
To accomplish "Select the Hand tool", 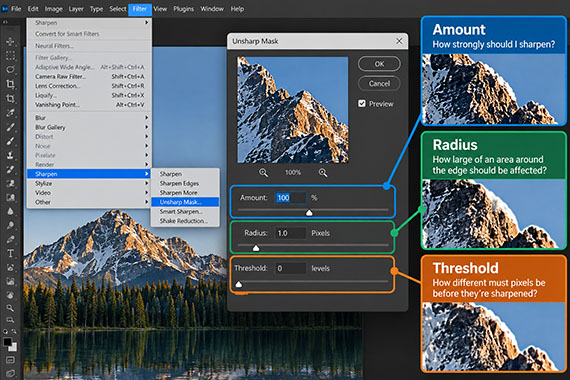I will pyautogui.click(x=10, y=295).
